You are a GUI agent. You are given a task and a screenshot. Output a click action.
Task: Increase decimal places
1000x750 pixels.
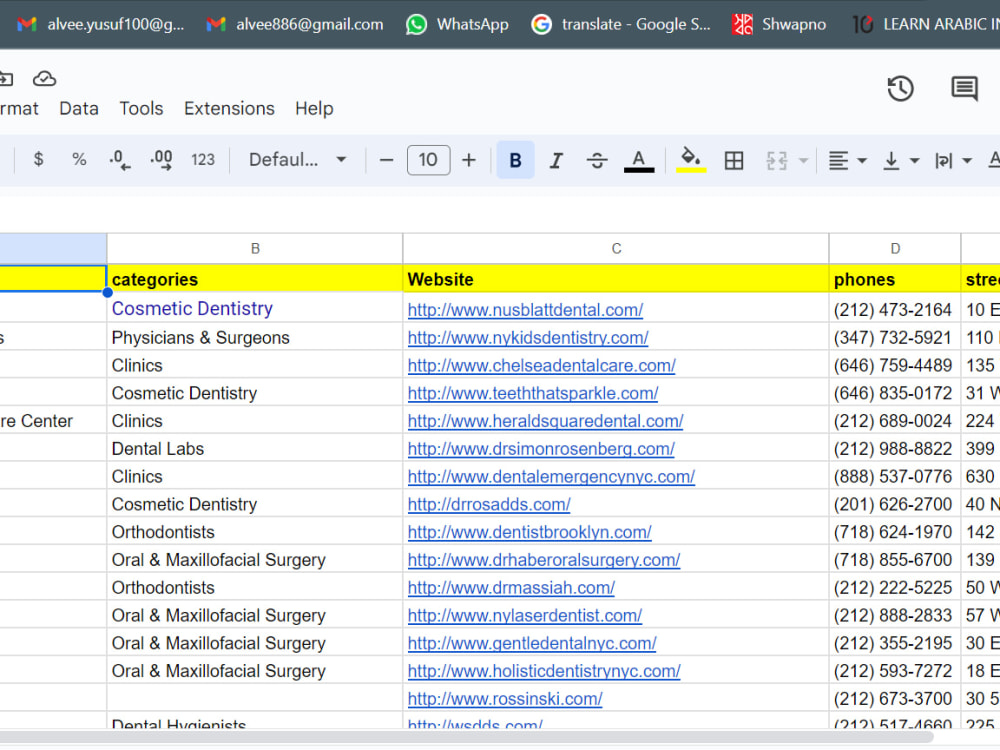click(160, 160)
